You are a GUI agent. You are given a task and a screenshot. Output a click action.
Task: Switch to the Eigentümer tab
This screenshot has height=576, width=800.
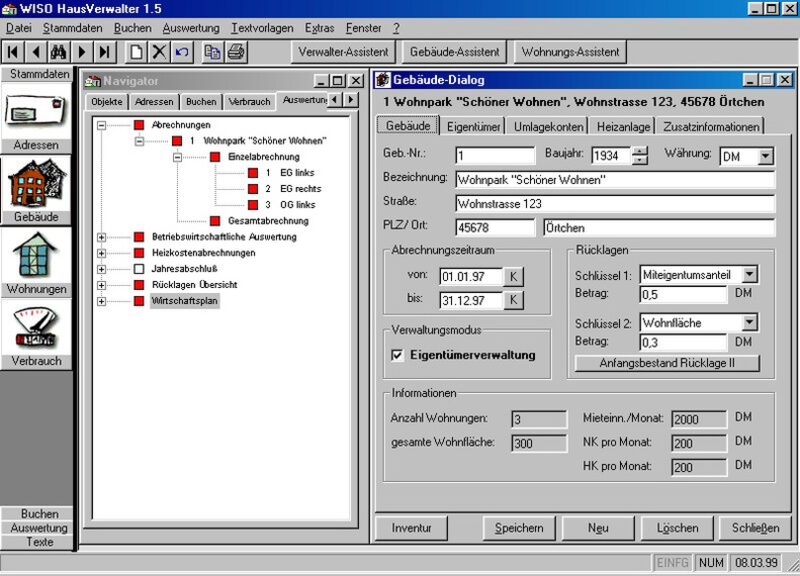(473, 127)
